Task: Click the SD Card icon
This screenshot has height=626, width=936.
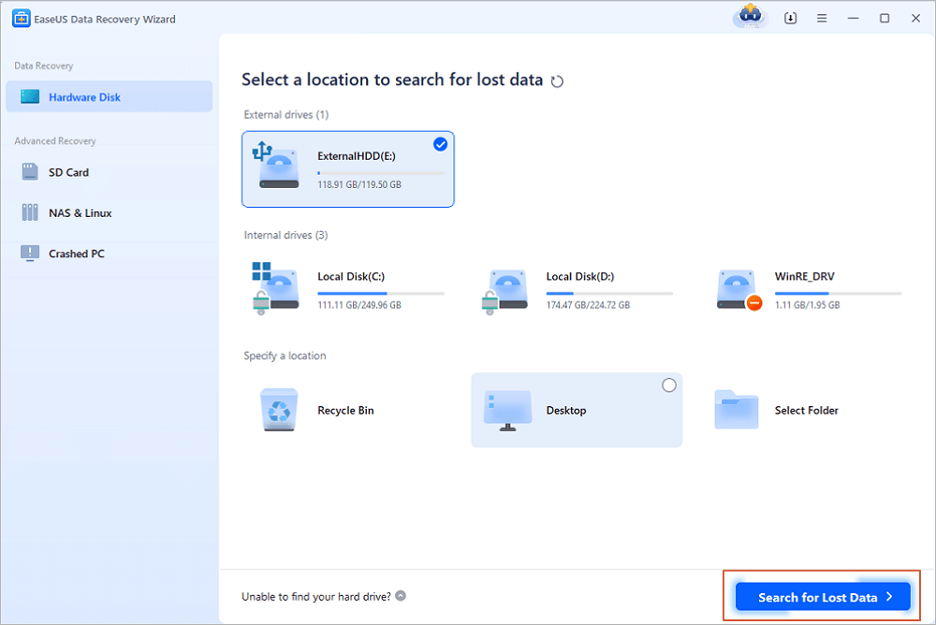Action: tap(30, 172)
